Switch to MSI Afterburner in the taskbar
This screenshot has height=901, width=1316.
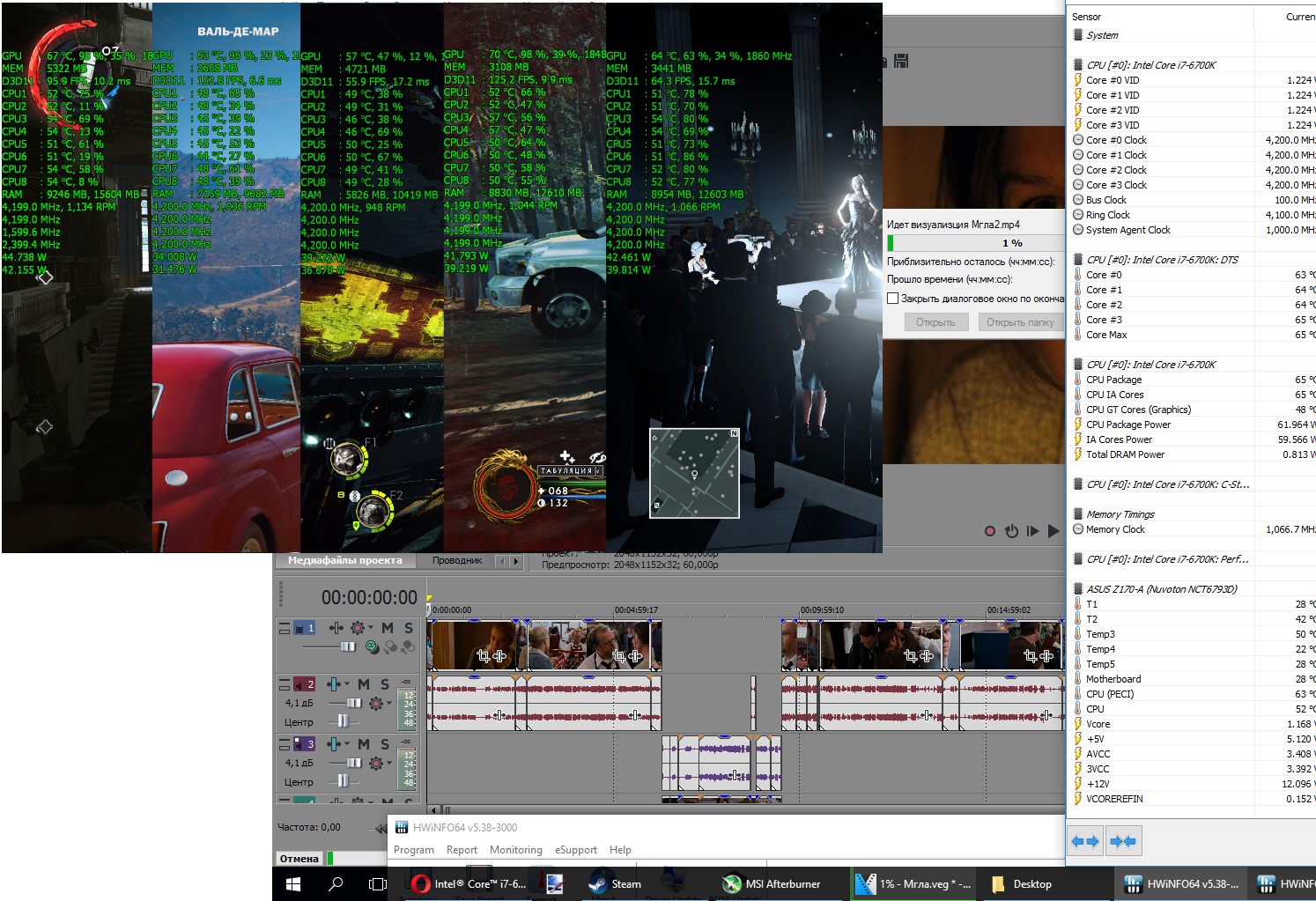click(772, 883)
